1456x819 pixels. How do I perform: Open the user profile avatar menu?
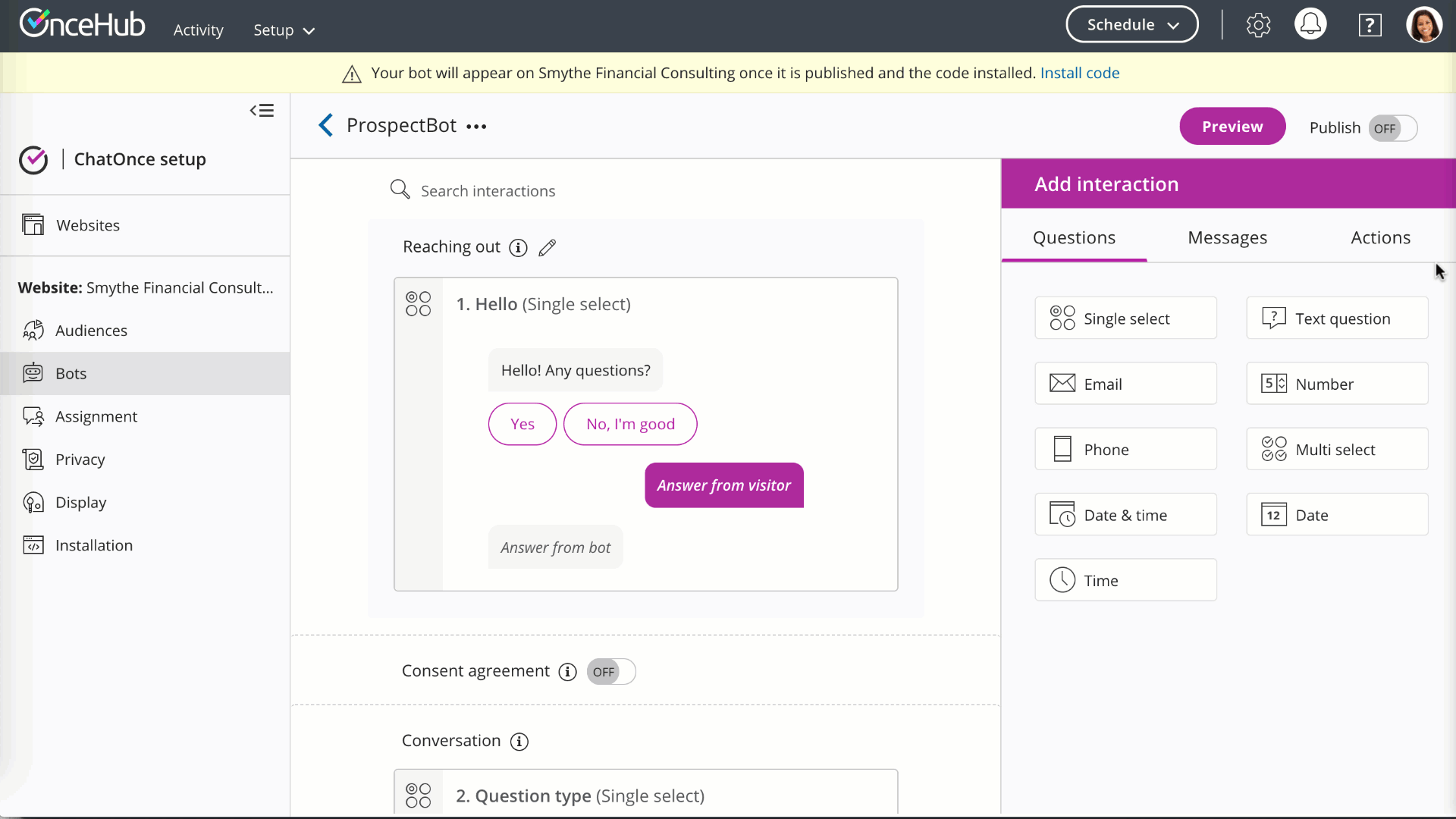1423,25
